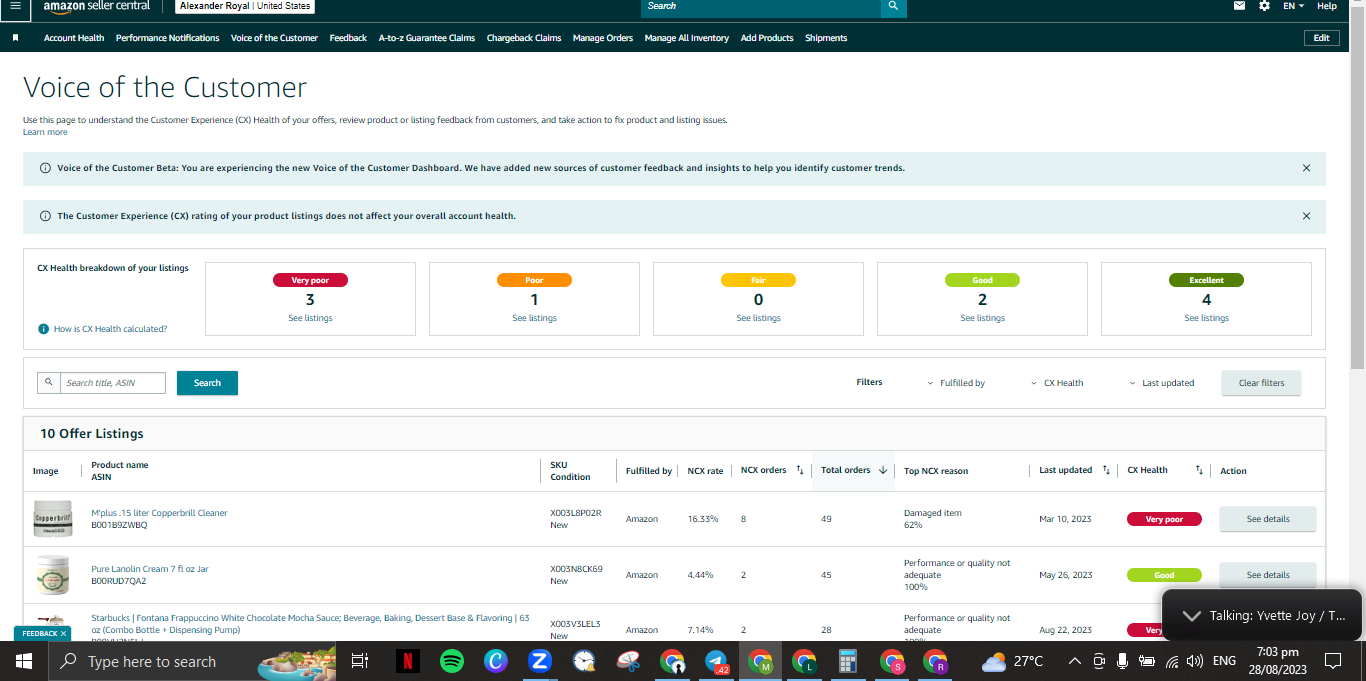
Task: Open the hamburger navigation menu
Action: point(14,6)
